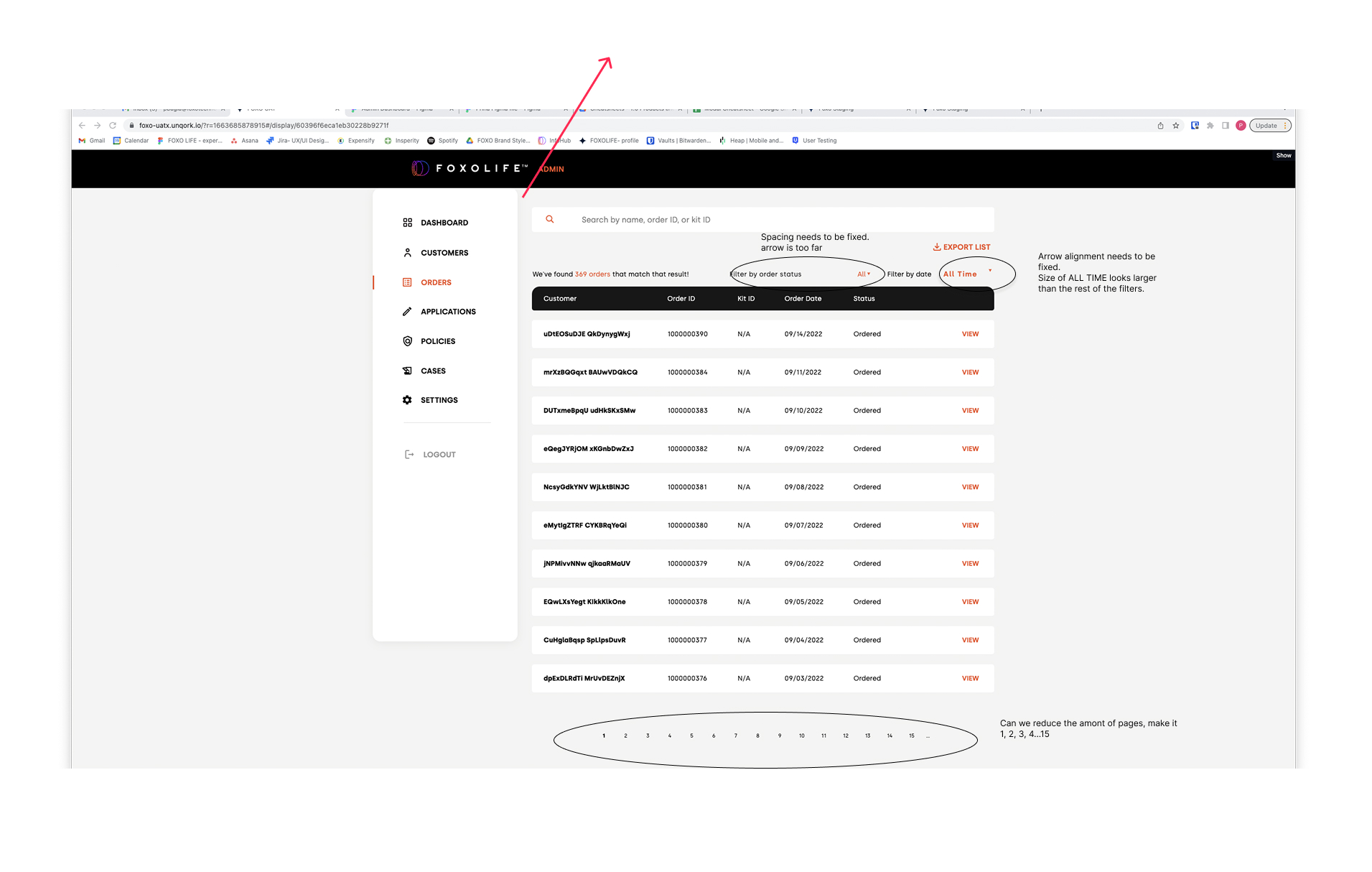Click the Customer column header
The height and width of the screenshot is (872, 1372).
coord(560,299)
